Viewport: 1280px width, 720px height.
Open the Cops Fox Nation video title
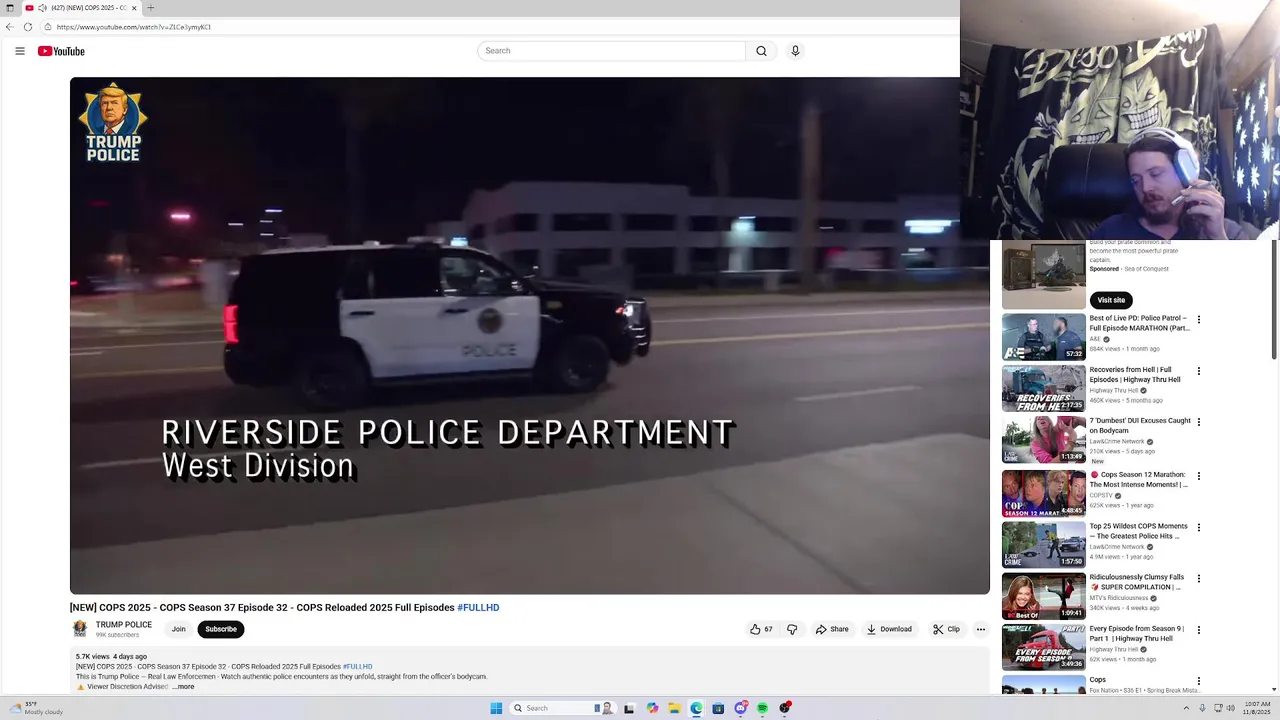coord(1098,680)
